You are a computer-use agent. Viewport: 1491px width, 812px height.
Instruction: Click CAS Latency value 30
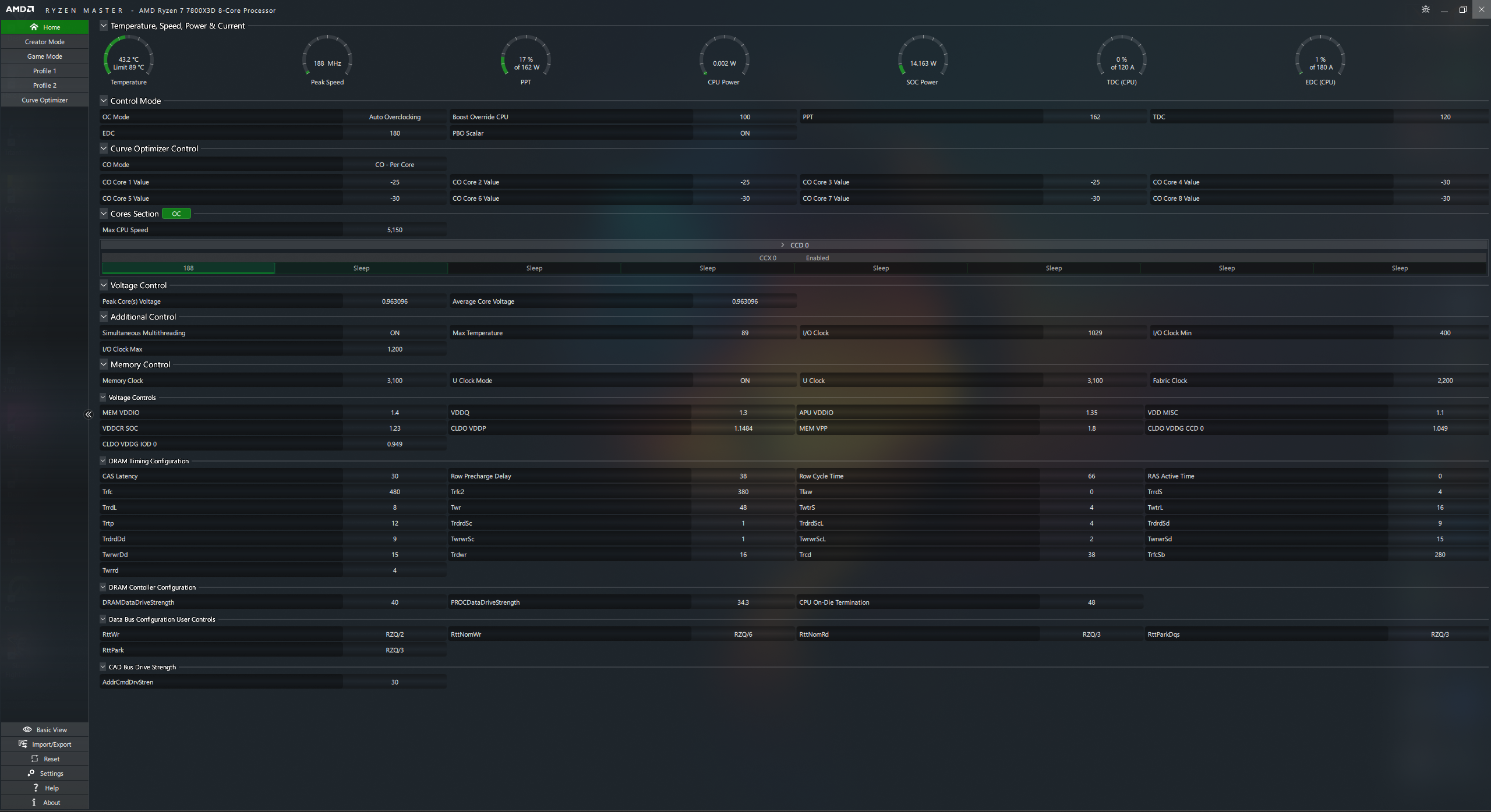point(395,476)
